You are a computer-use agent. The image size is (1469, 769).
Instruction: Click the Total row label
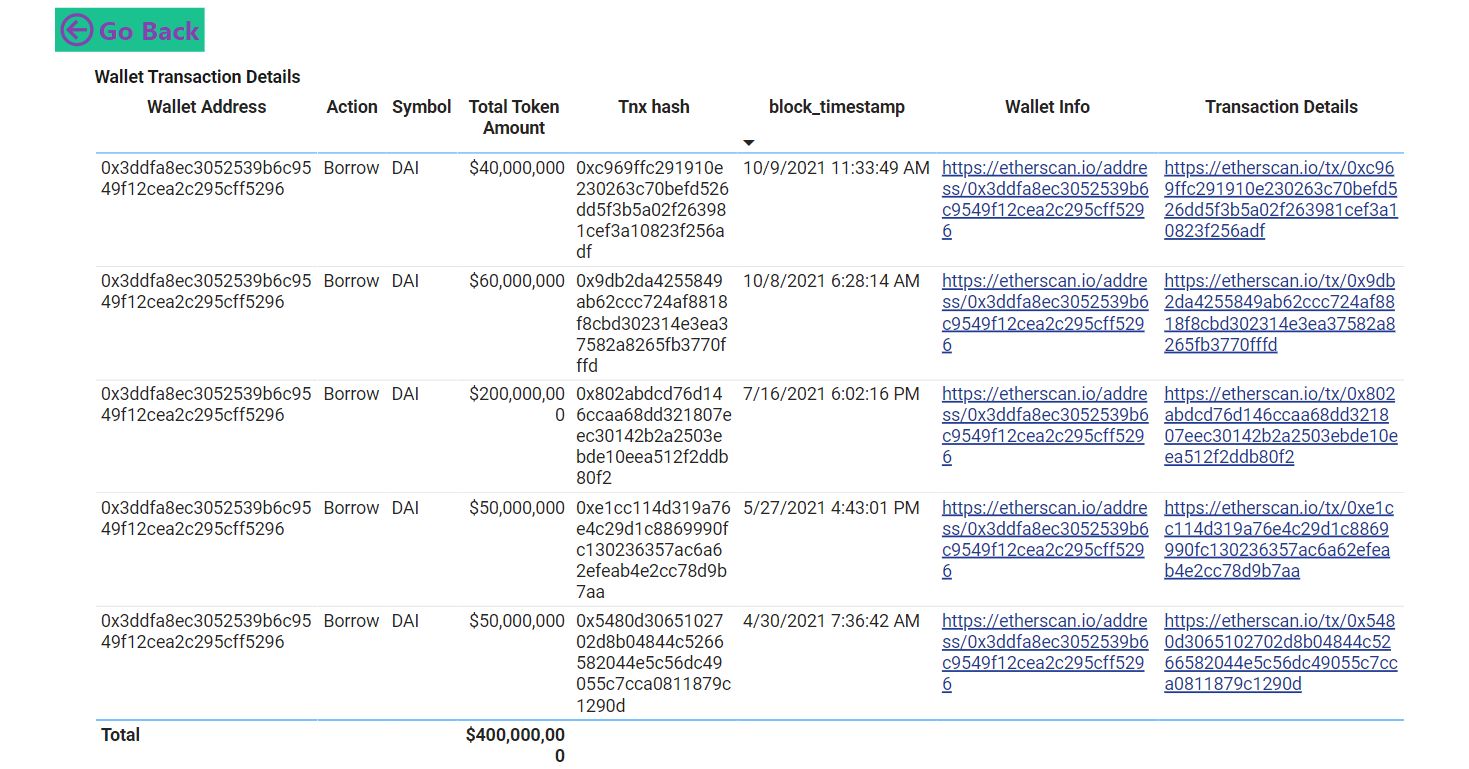coord(120,735)
